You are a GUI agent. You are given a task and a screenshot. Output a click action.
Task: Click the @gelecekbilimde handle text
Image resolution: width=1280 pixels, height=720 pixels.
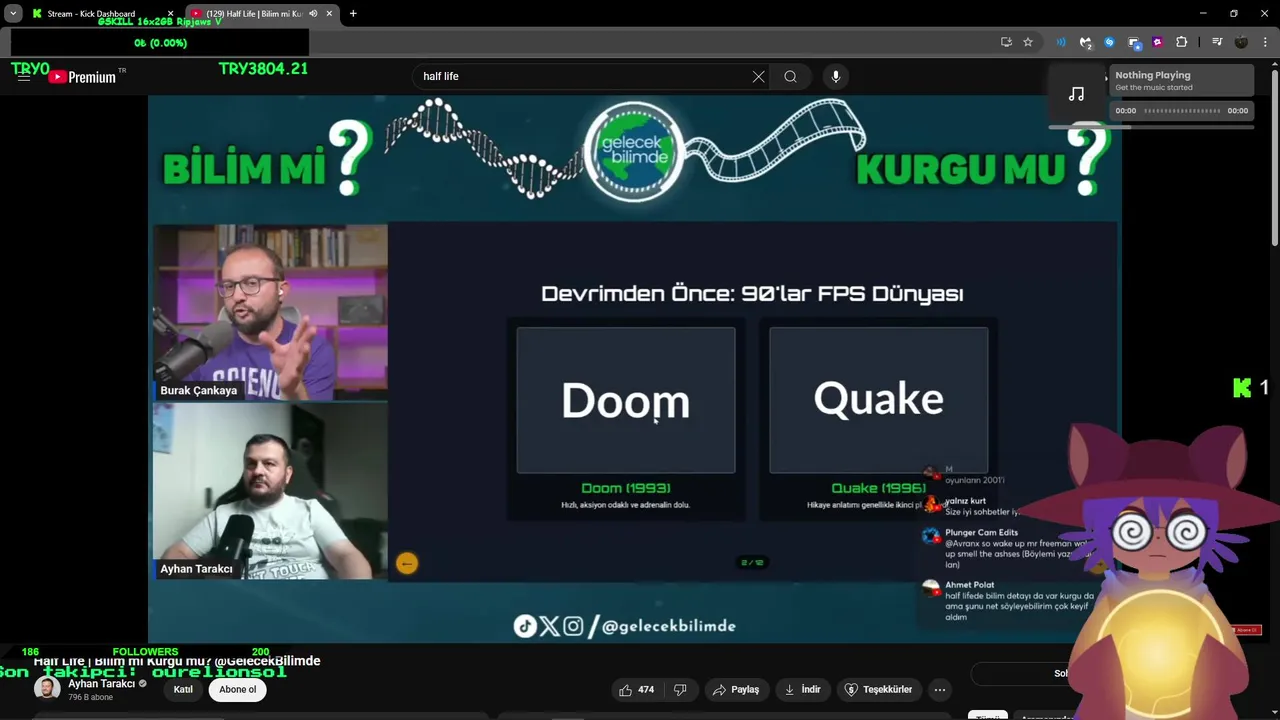(668, 626)
